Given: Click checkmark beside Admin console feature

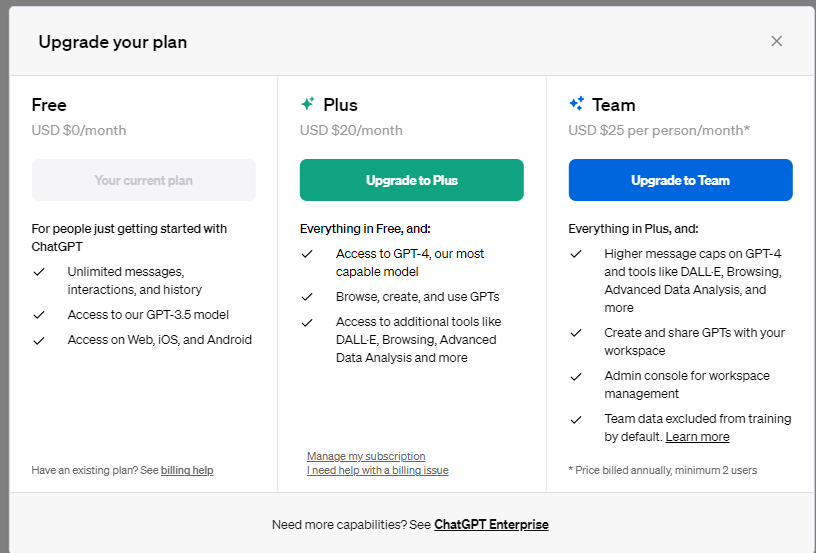Looking at the screenshot, I should [x=576, y=376].
